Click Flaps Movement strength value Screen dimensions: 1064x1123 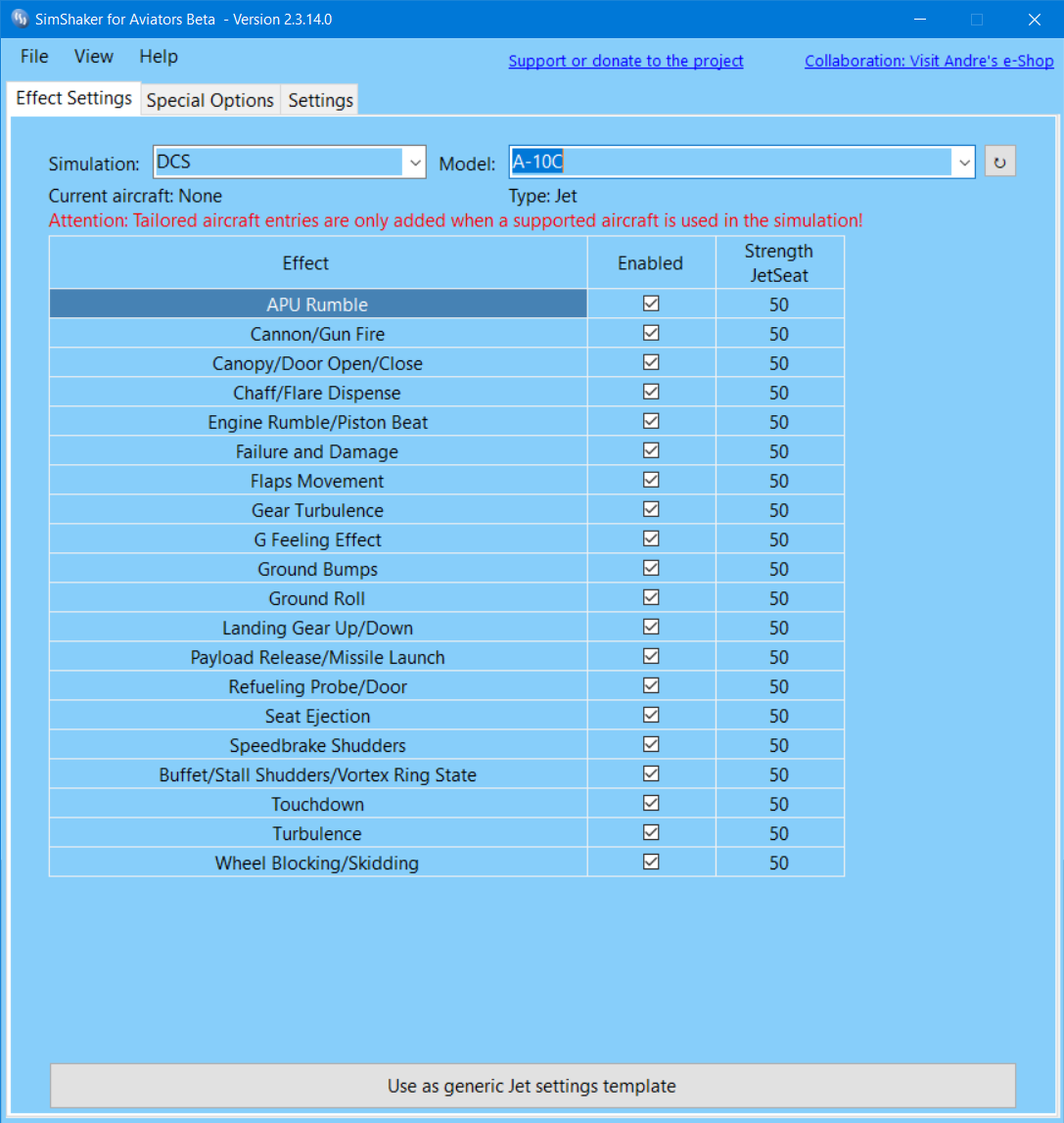pos(780,481)
